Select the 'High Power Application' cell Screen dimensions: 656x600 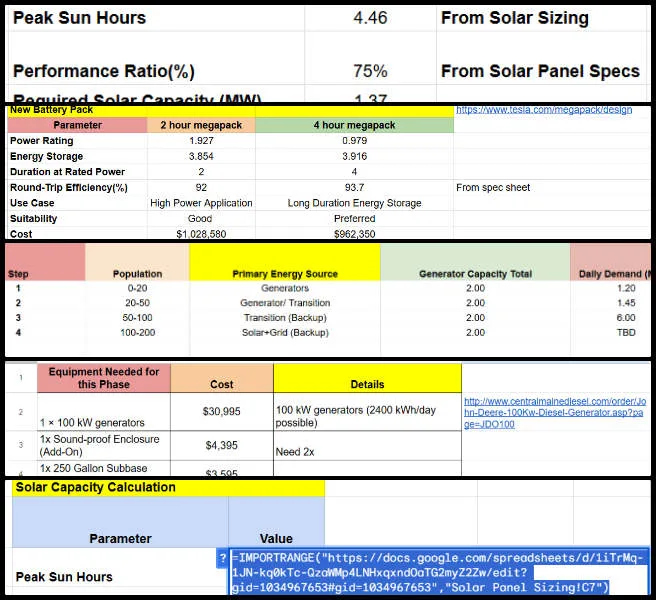[201, 203]
